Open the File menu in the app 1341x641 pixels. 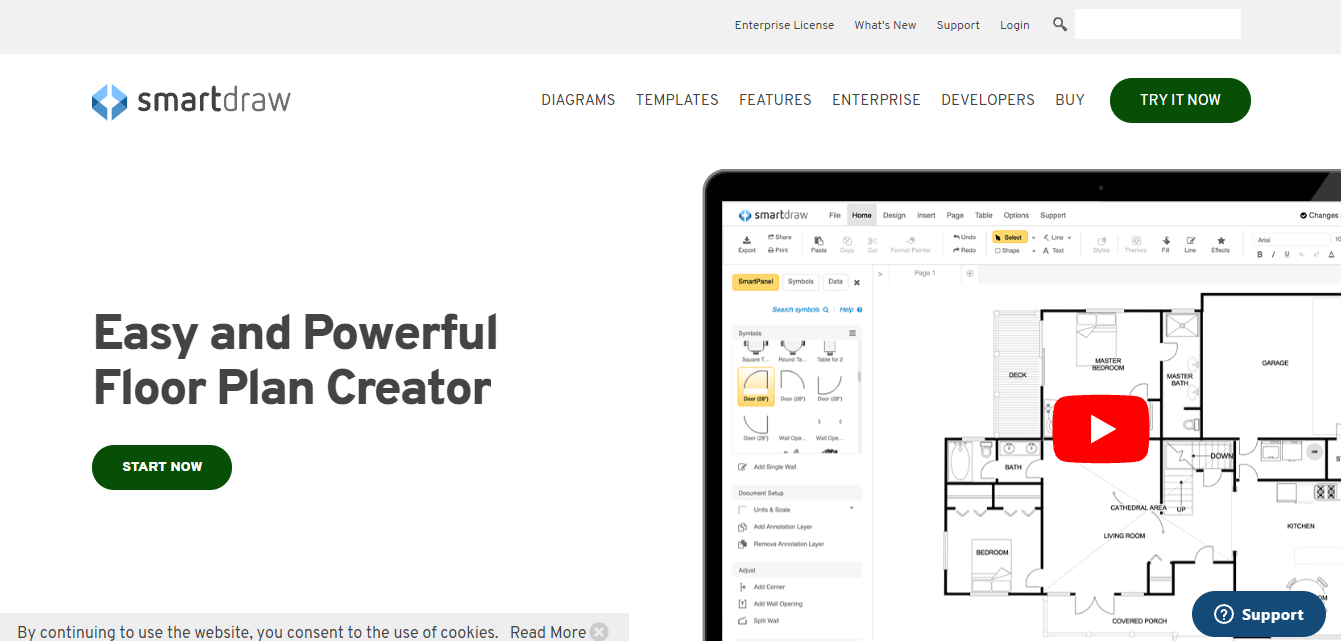834,215
